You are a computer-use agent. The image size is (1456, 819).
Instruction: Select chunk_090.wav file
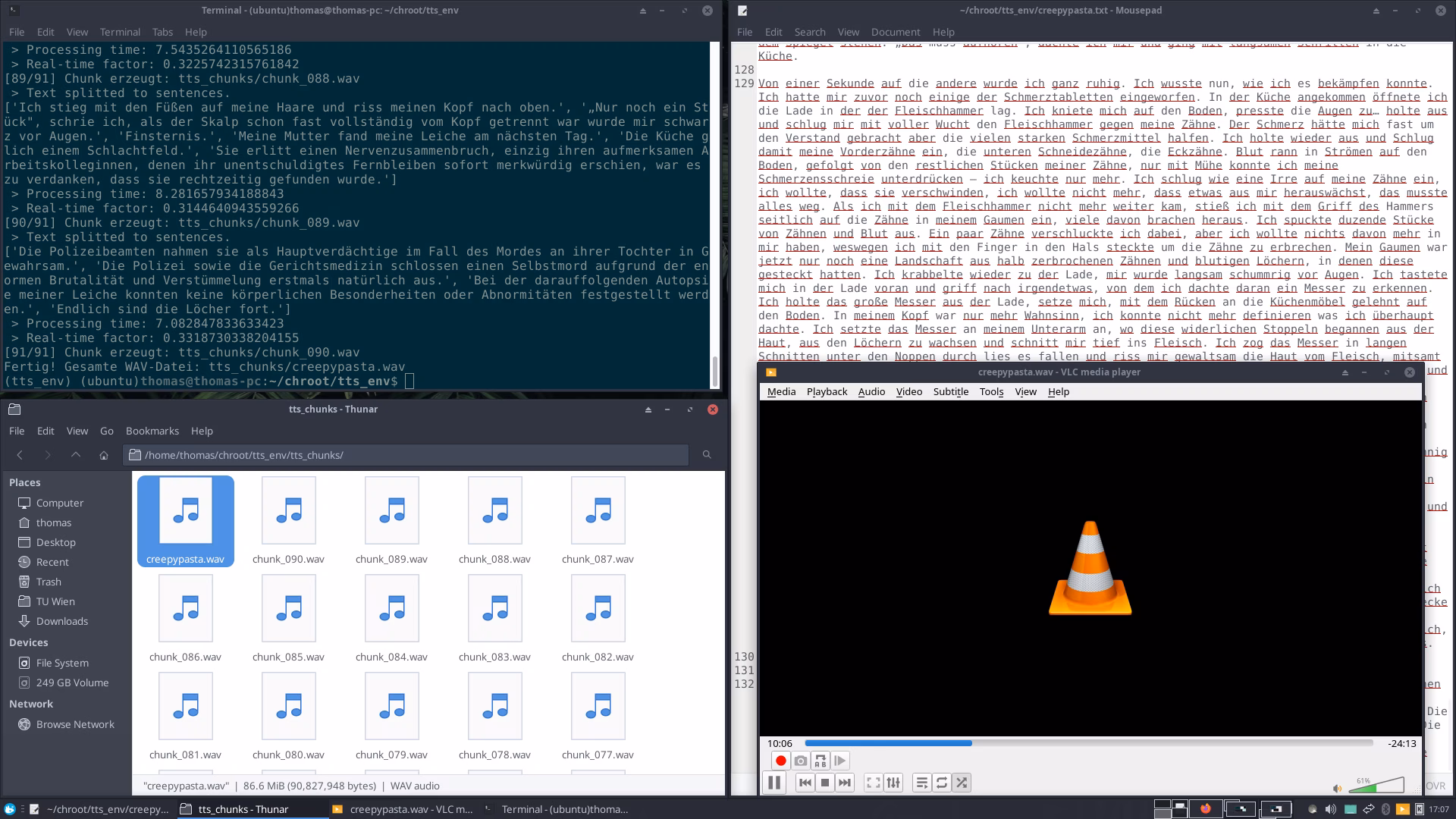click(288, 520)
